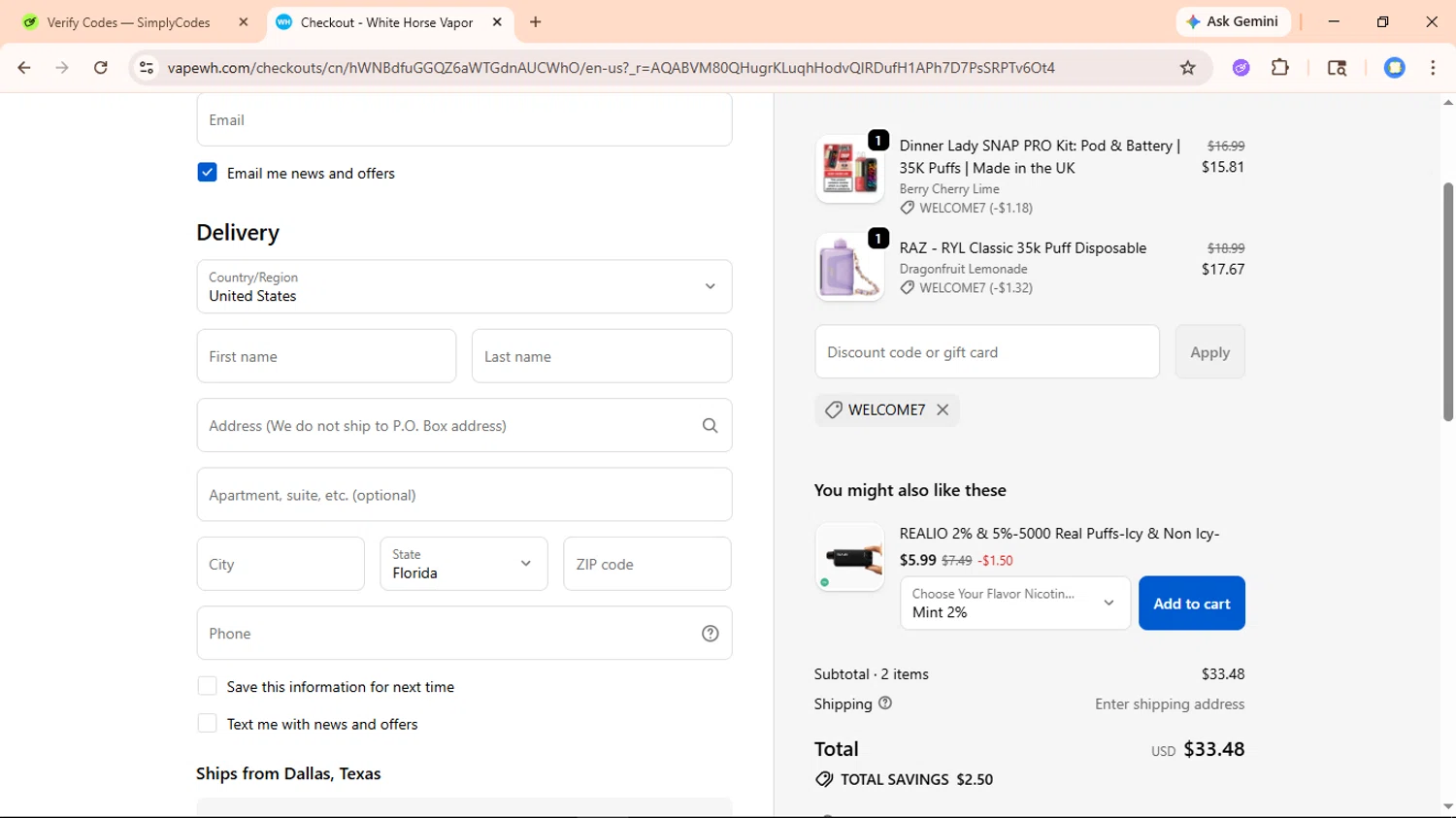Close the Verify Codes SimplyCodes tab

click(244, 22)
